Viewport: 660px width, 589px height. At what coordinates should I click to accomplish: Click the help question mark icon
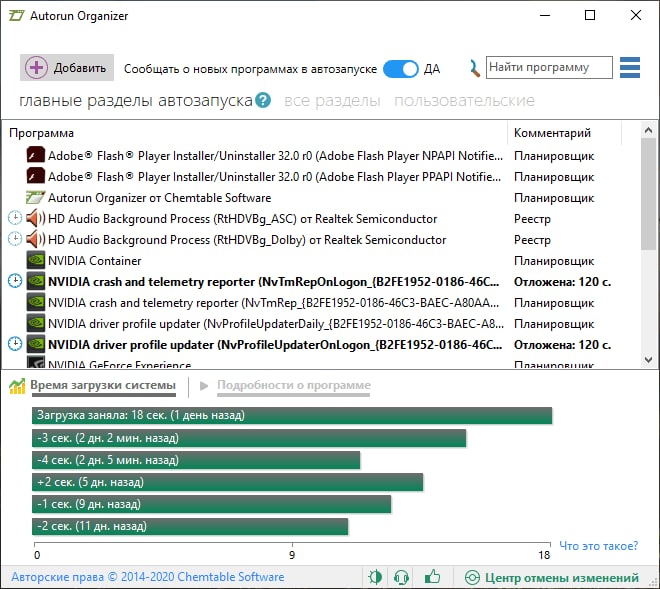point(263,100)
